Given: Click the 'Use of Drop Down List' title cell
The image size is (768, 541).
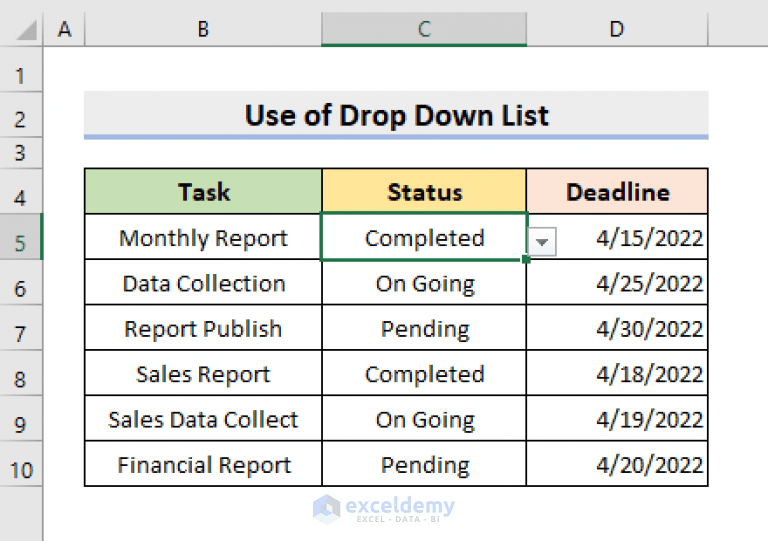Looking at the screenshot, I should pyautogui.click(x=396, y=115).
